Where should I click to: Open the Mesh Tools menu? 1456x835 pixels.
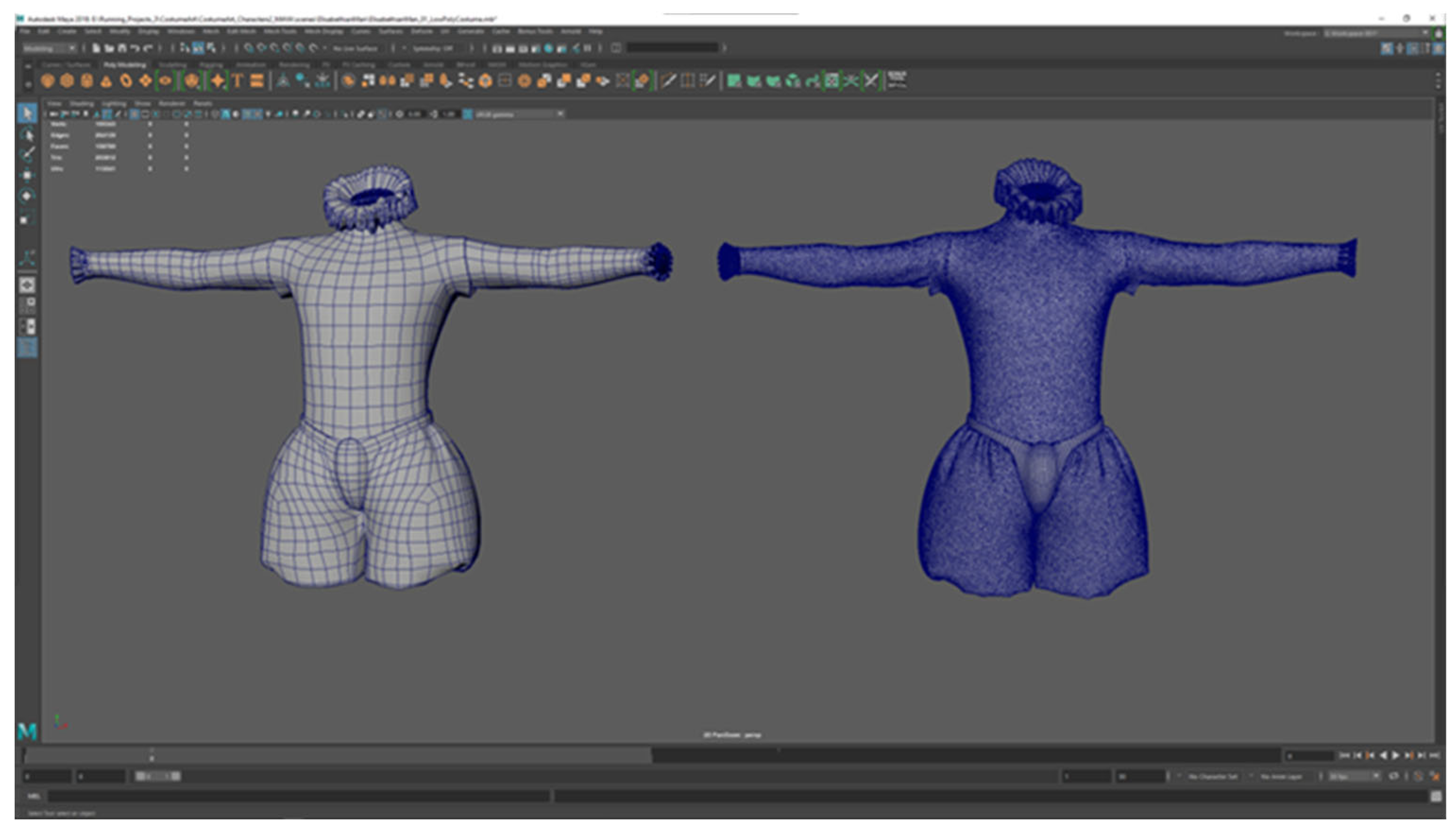[x=280, y=31]
